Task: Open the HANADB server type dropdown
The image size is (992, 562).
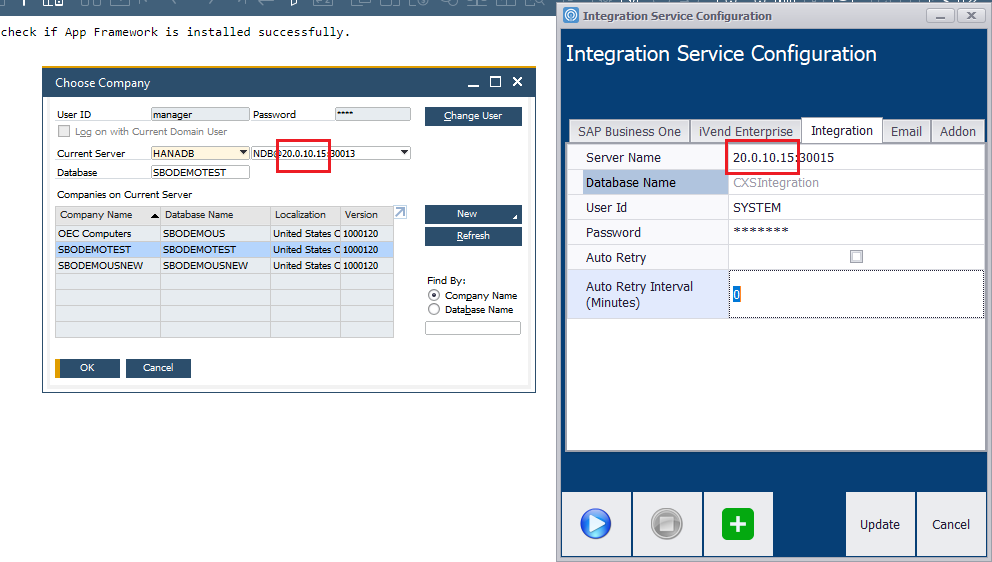Action: (x=243, y=153)
